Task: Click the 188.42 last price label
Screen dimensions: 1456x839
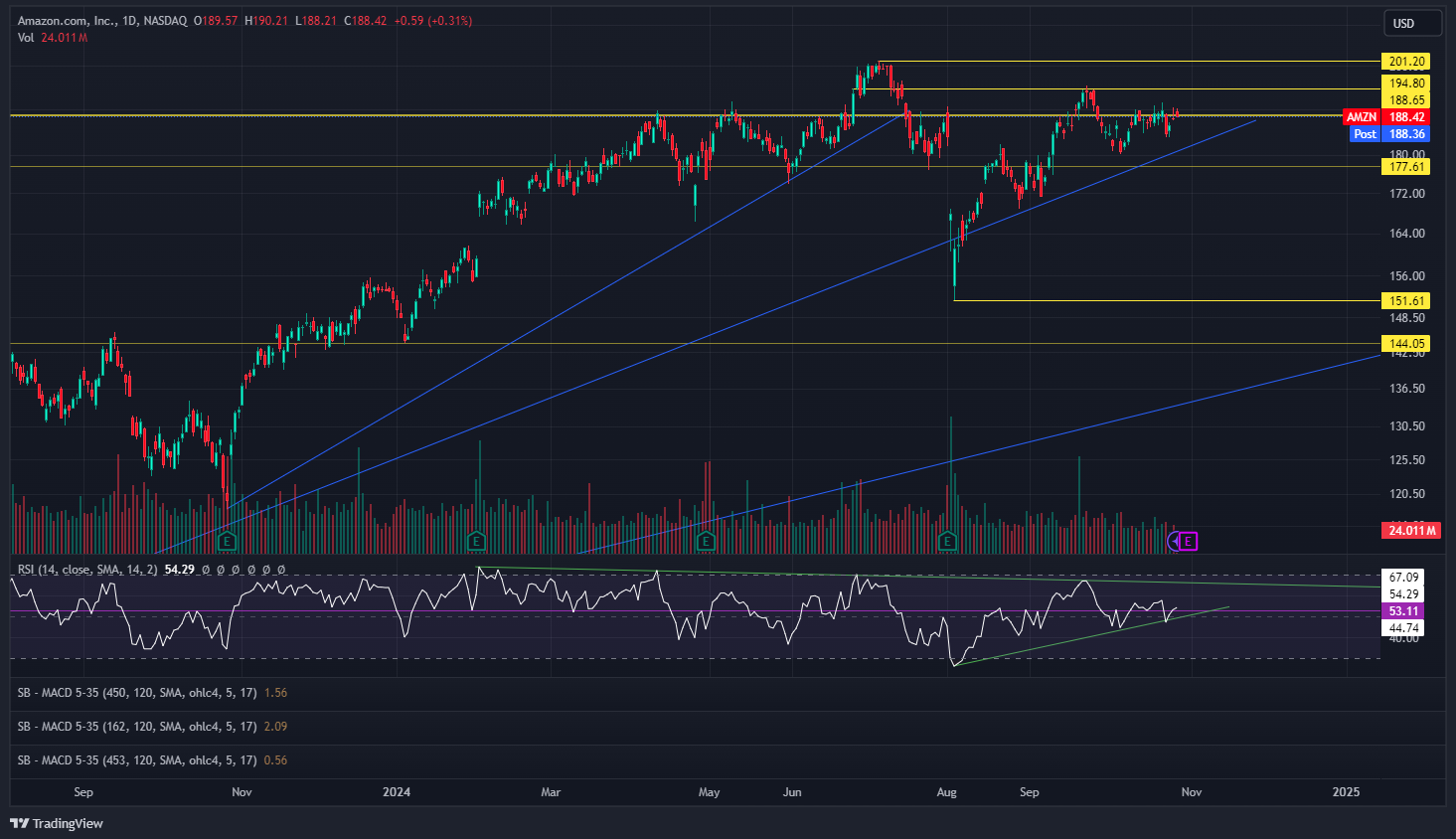Action: pyautogui.click(x=1406, y=117)
